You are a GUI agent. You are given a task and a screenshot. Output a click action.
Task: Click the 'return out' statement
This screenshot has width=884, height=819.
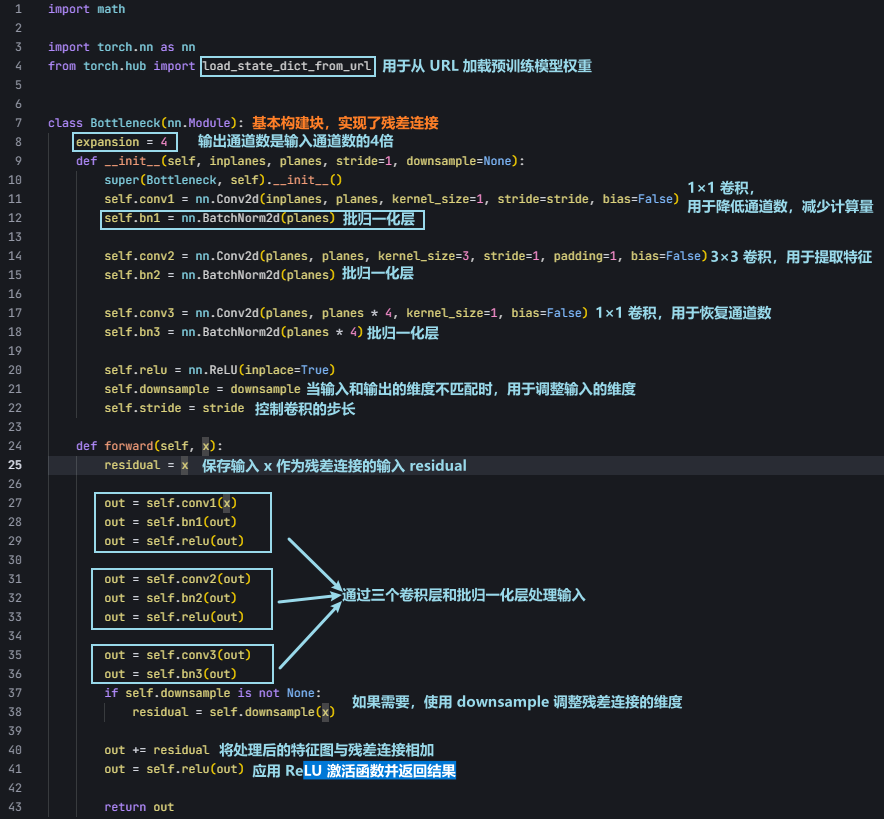coord(139,807)
